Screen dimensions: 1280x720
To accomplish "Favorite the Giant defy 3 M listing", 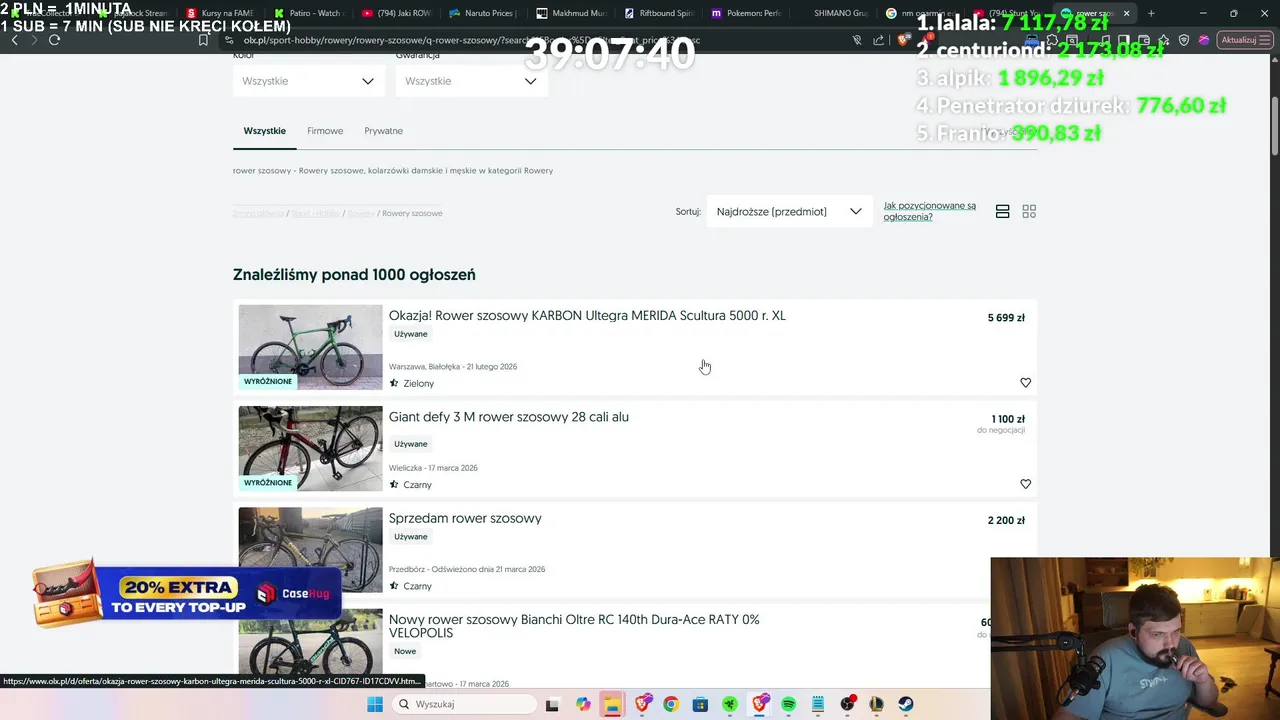I will (x=1025, y=484).
